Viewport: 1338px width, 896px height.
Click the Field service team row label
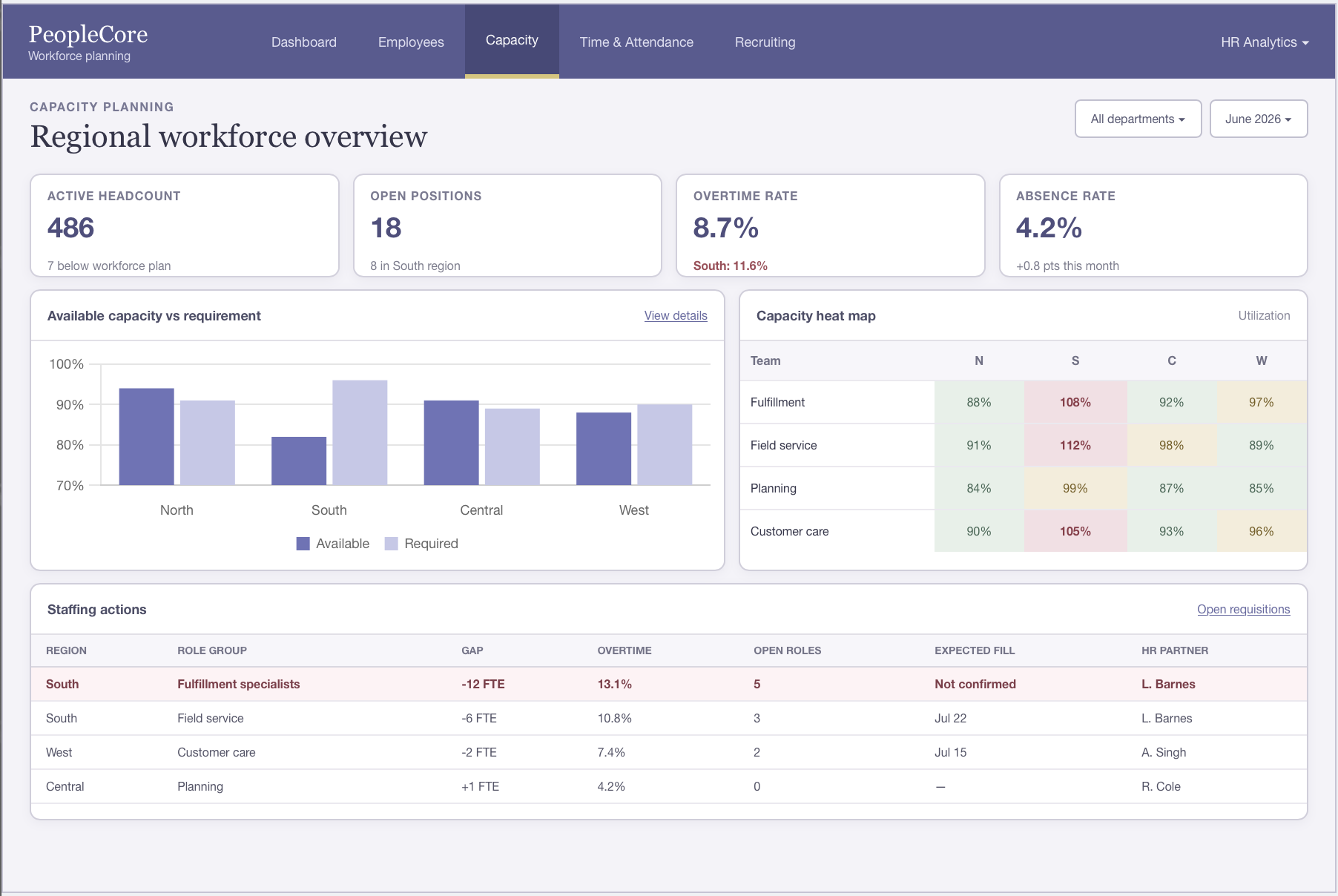[x=783, y=445]
